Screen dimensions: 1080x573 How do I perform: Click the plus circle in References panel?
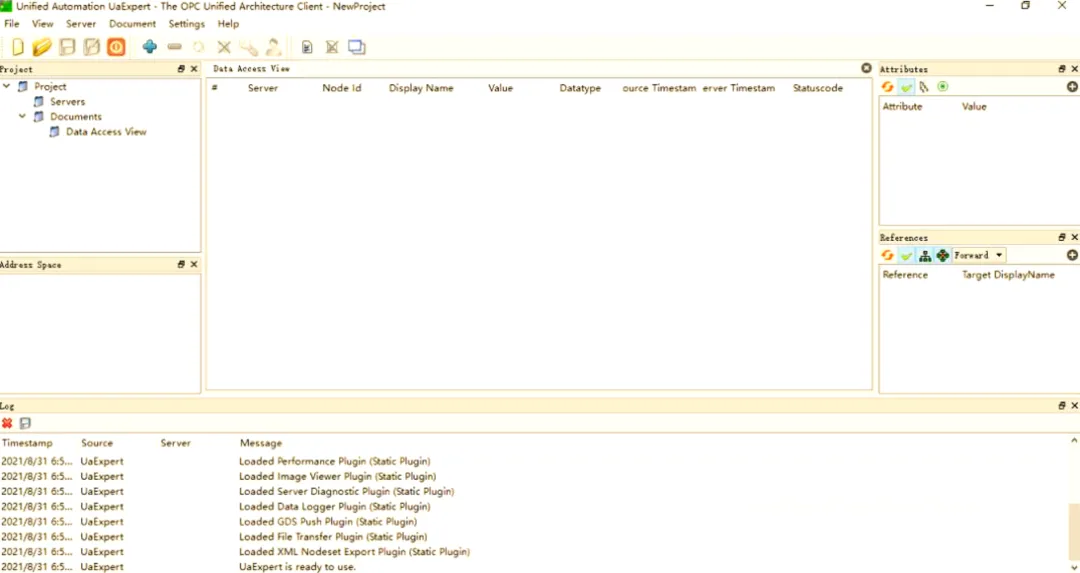1072,256
